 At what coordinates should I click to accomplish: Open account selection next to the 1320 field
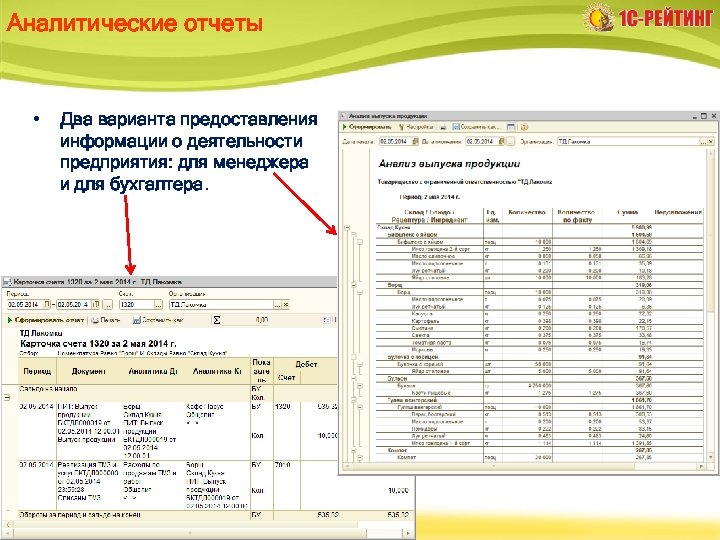(x=158, y=304)
